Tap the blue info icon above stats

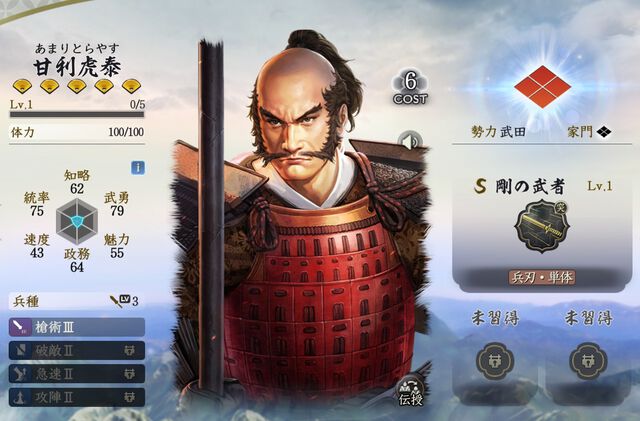[x=138, y=167]
